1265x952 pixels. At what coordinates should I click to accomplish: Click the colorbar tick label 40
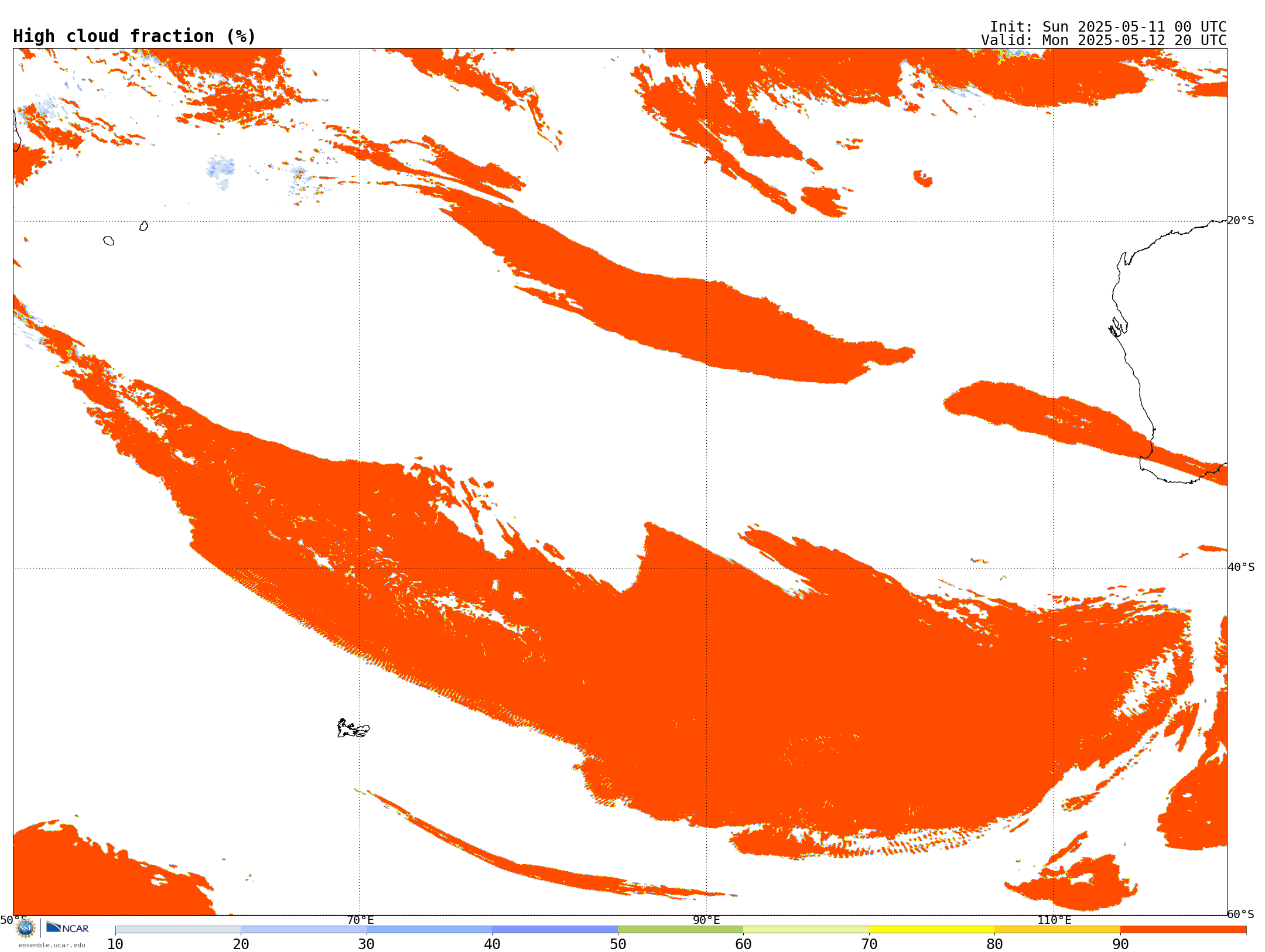pyautogui.click(x=492, y=944)
